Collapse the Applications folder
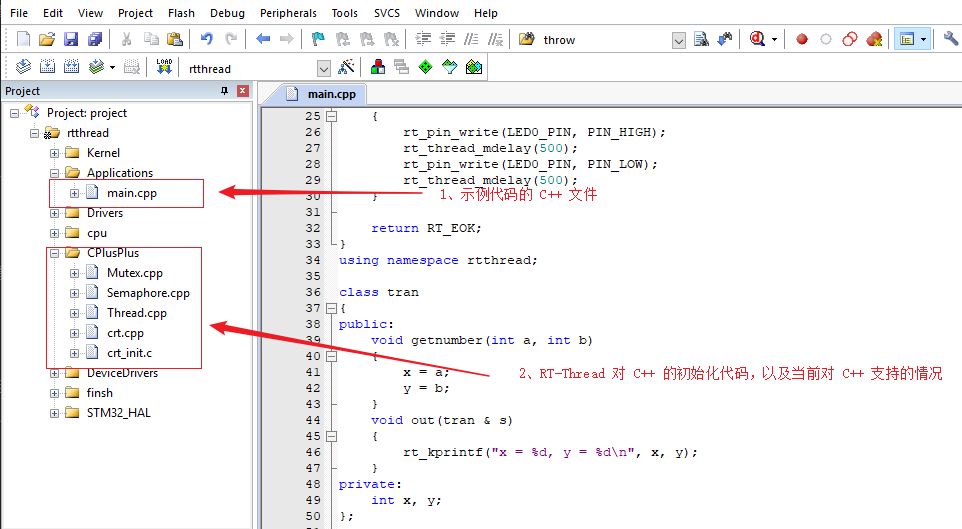 (55, 173)
